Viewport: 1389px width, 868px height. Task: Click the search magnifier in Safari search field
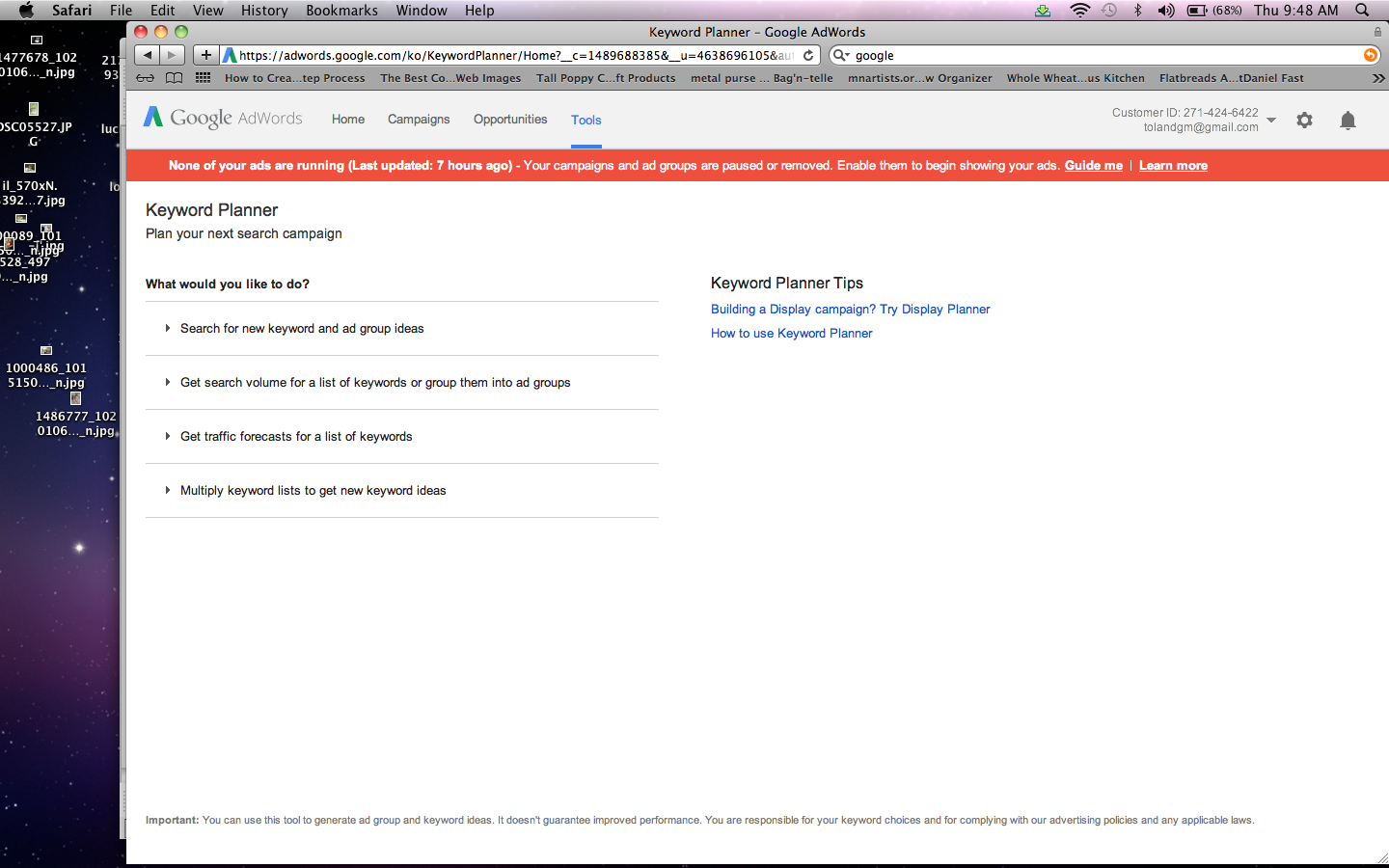click(841, 55)
